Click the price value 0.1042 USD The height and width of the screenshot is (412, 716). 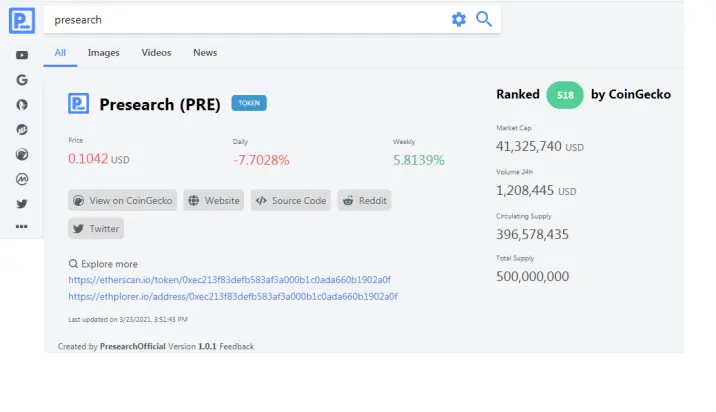pyautogui.click(x=99, y=159)
